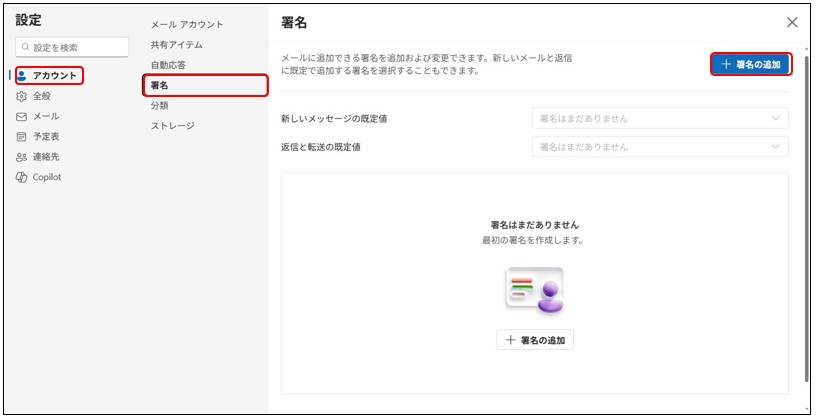The height and width of the screenshot is (417, 817).
Task: Expand the new message default signature dropdown
Action: [x=660, y=119]
